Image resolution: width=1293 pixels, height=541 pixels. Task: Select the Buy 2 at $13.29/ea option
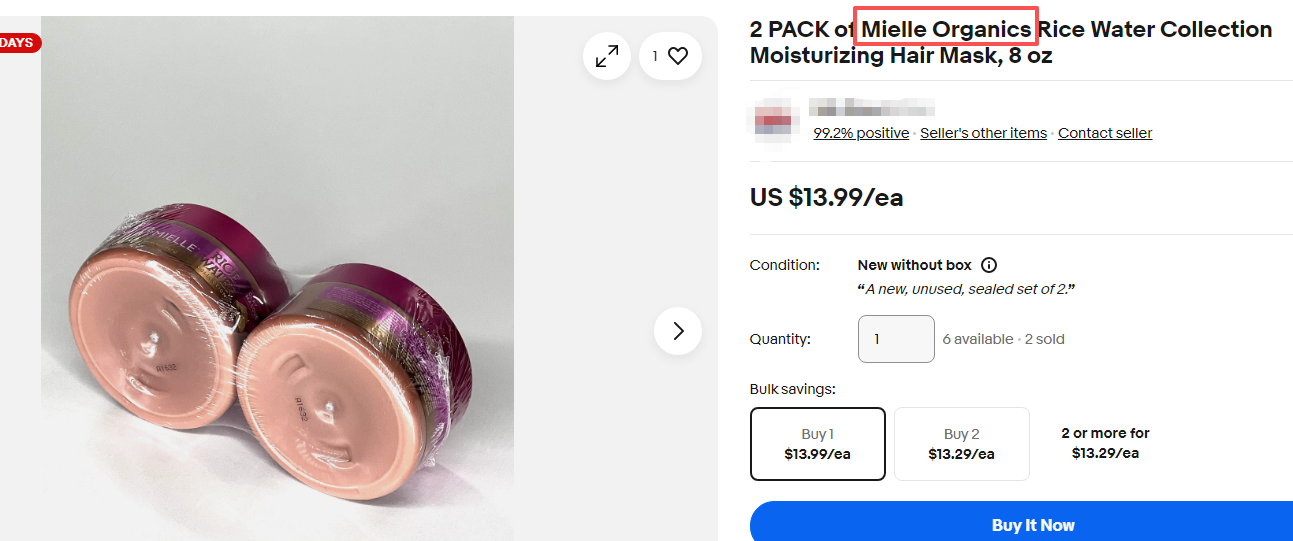(961, 444)
